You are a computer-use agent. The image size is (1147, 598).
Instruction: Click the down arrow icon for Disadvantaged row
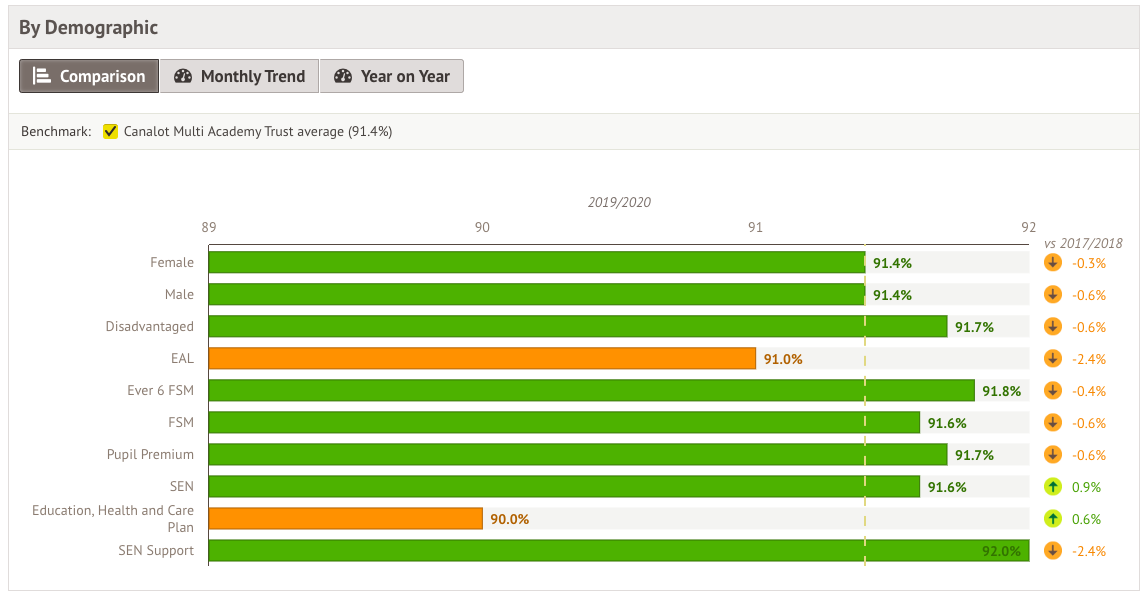(x=1052, y=327)
